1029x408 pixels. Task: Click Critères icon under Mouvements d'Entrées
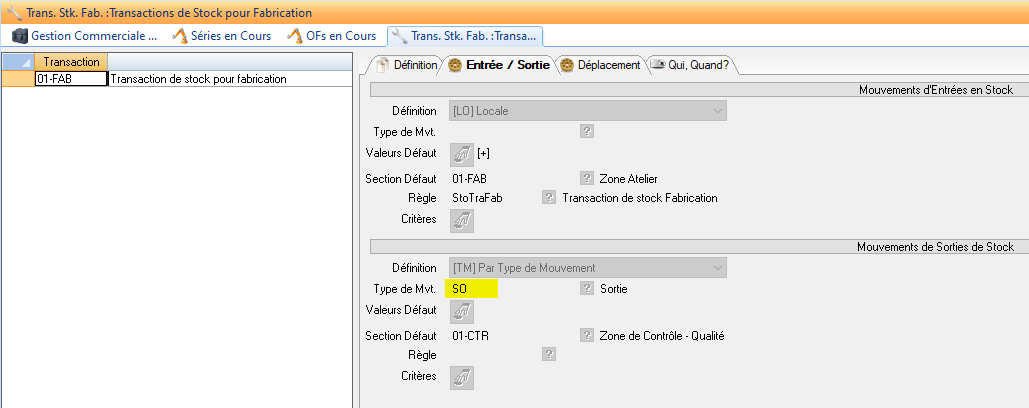click(461, 220)
